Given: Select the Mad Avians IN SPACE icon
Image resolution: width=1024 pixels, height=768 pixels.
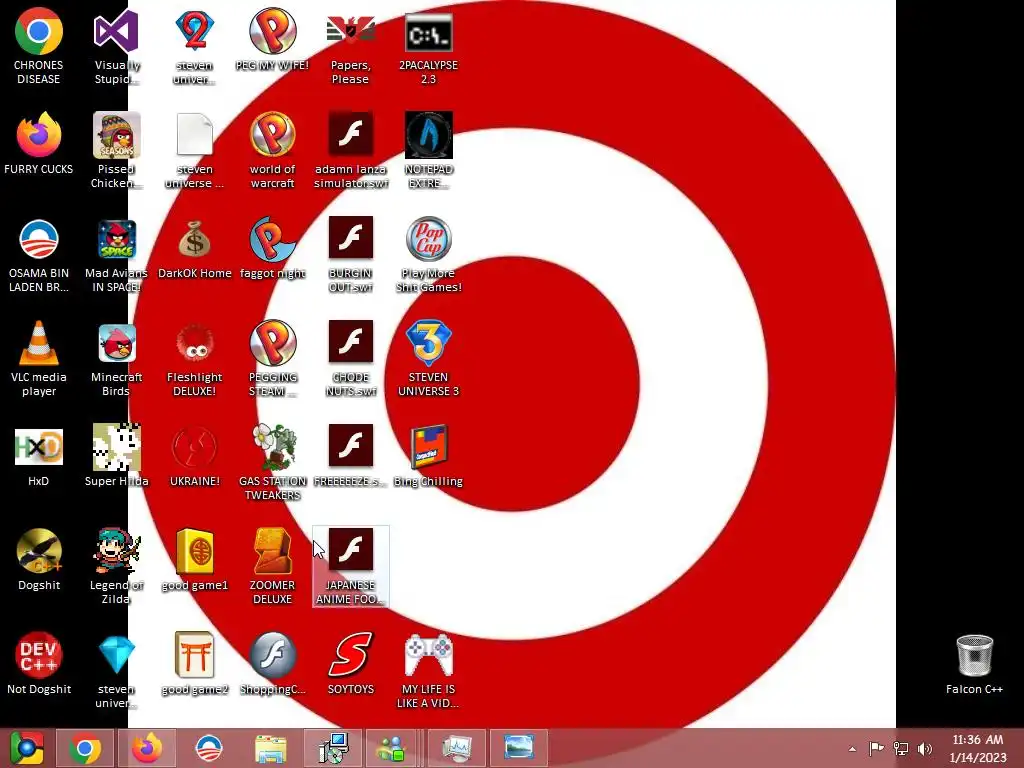Looking at the screenshot, I should pos(116,255).
